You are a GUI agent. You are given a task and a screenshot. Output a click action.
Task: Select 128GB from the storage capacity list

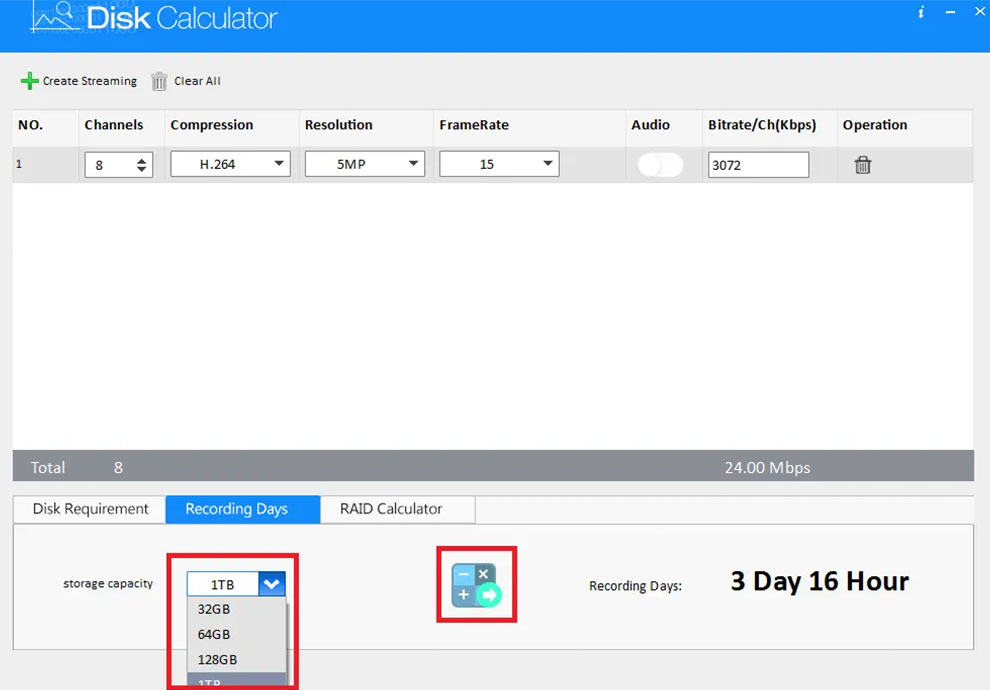coord(237,660)
